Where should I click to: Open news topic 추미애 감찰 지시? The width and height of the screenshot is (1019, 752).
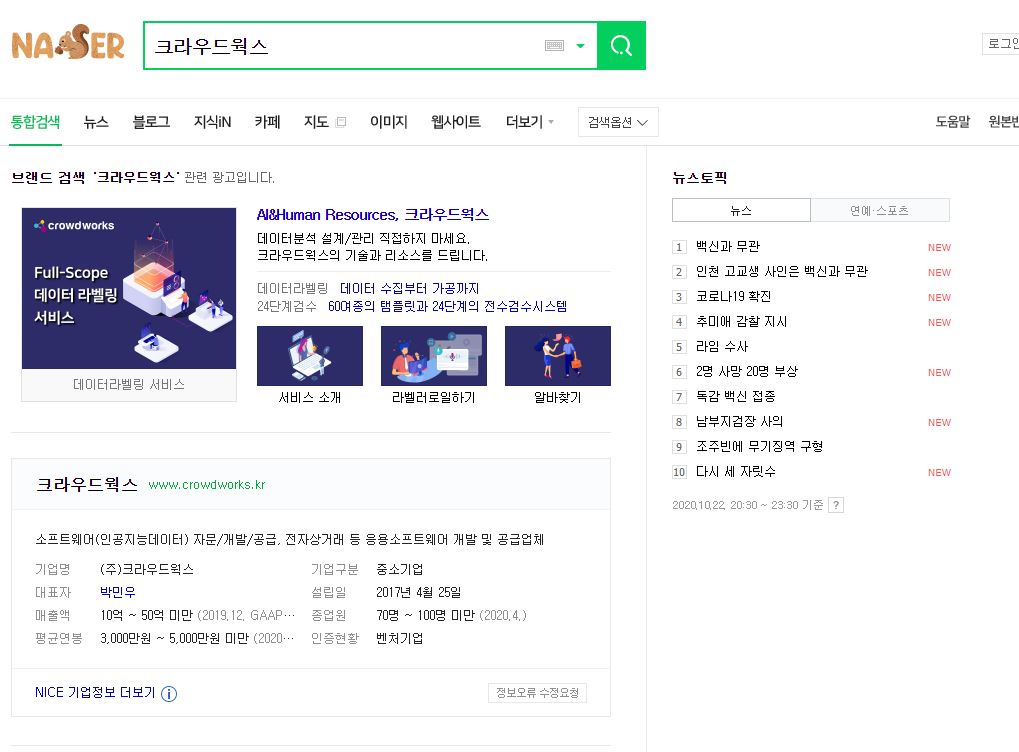tap(742, 321)
